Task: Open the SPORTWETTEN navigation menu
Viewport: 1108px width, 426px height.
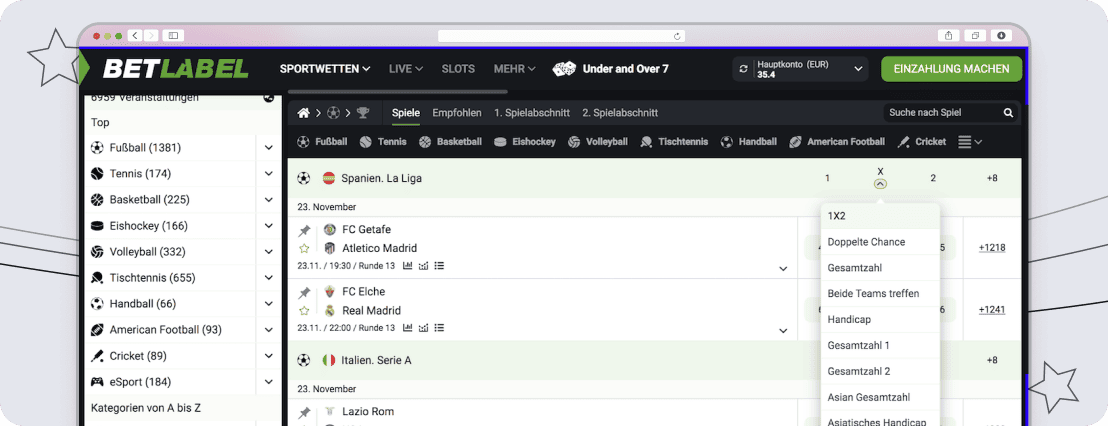Action: tap(325, 69)
